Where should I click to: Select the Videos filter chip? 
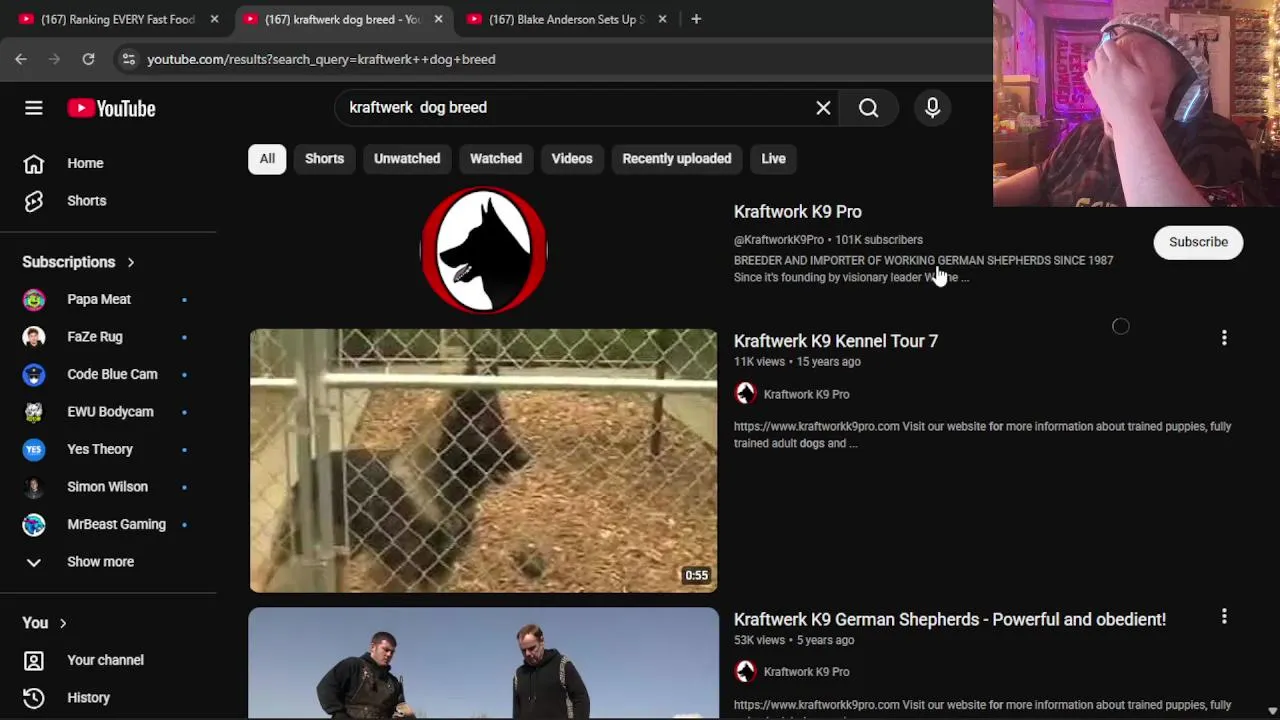click(x=572, y=158)
